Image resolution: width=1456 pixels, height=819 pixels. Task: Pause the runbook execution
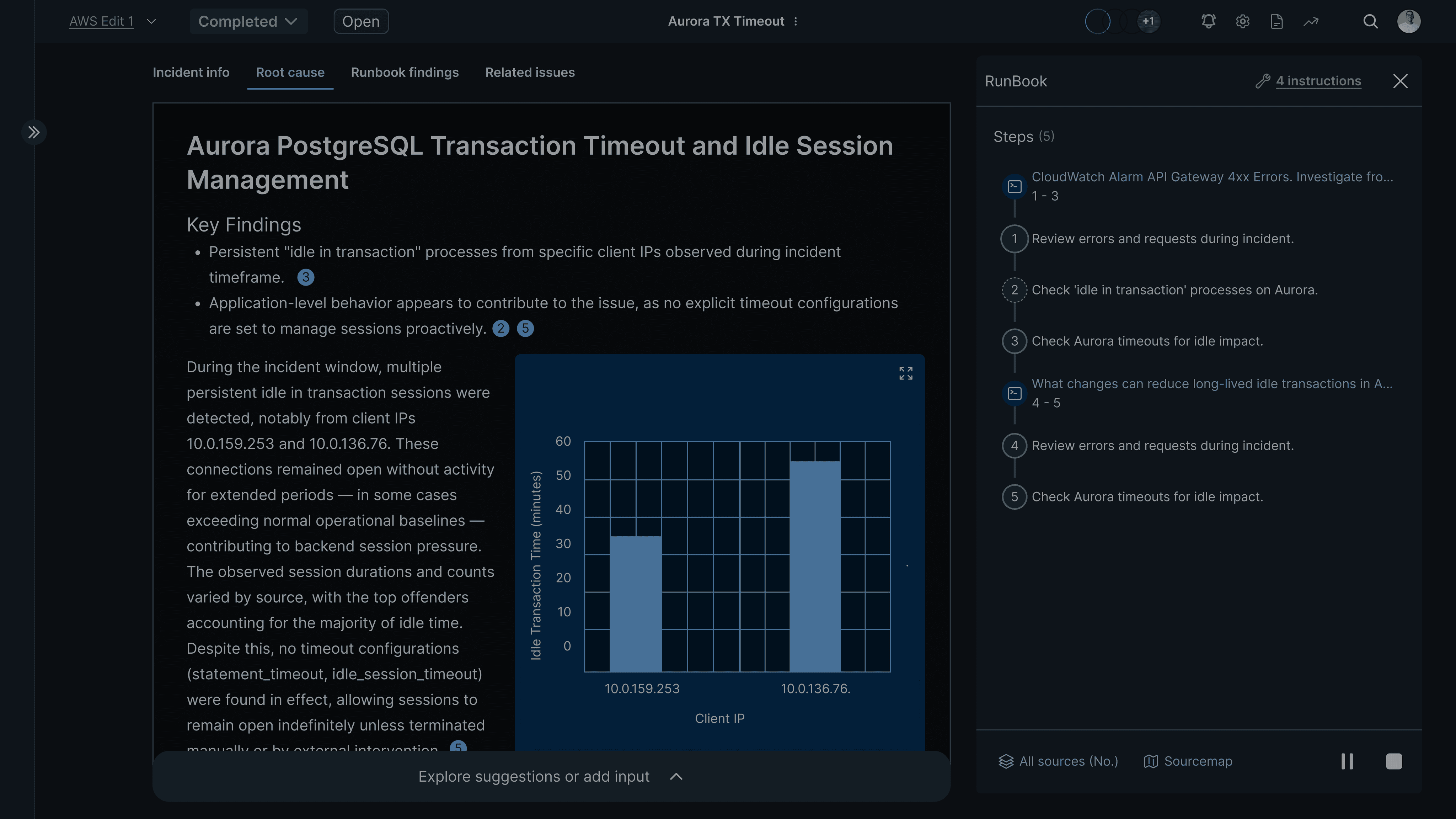1347,761
